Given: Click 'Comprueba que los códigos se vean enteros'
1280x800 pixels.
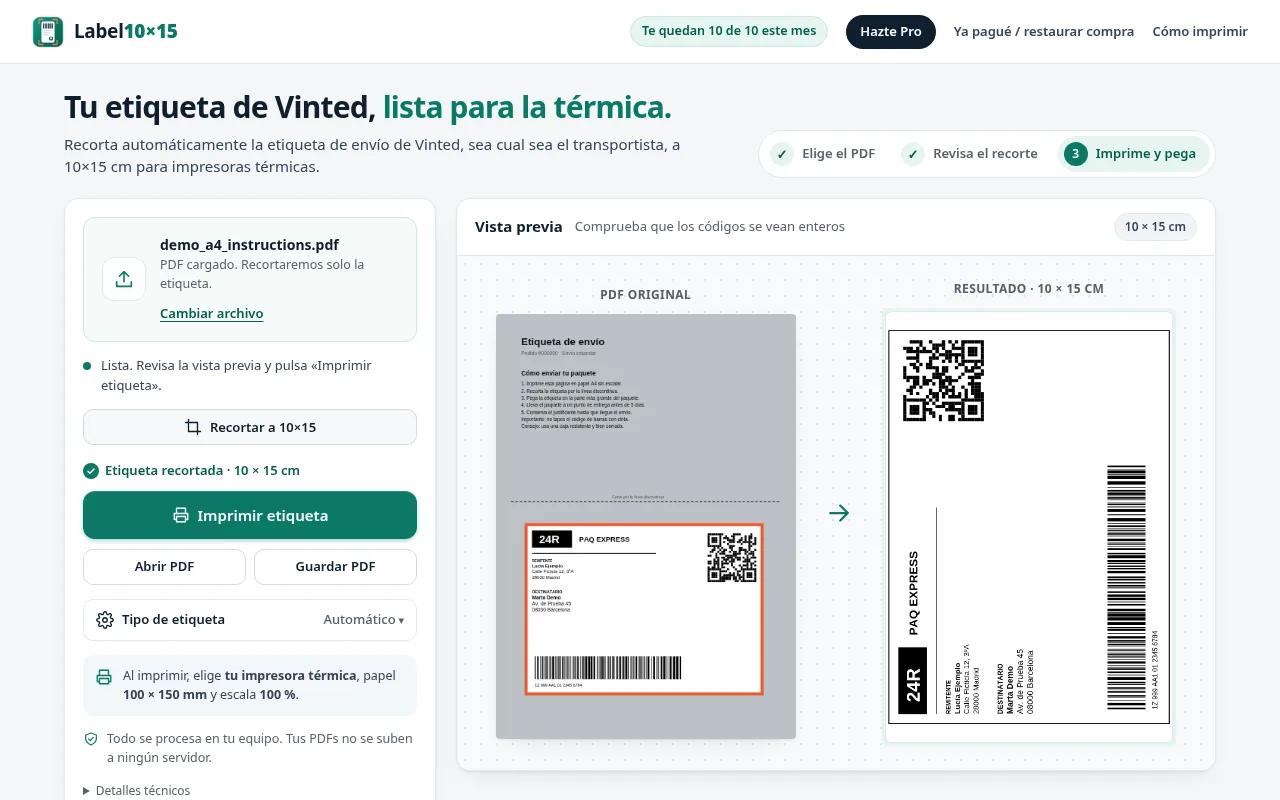Looking at the screenshot, I should click(x=710, y=227).
